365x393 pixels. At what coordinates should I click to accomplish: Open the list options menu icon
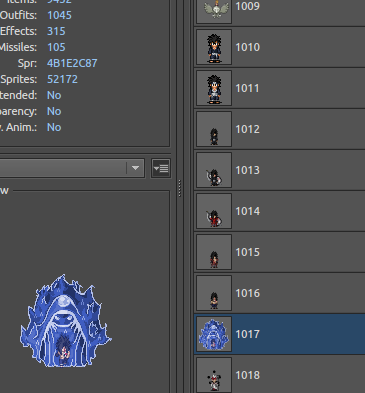[161, 168]
